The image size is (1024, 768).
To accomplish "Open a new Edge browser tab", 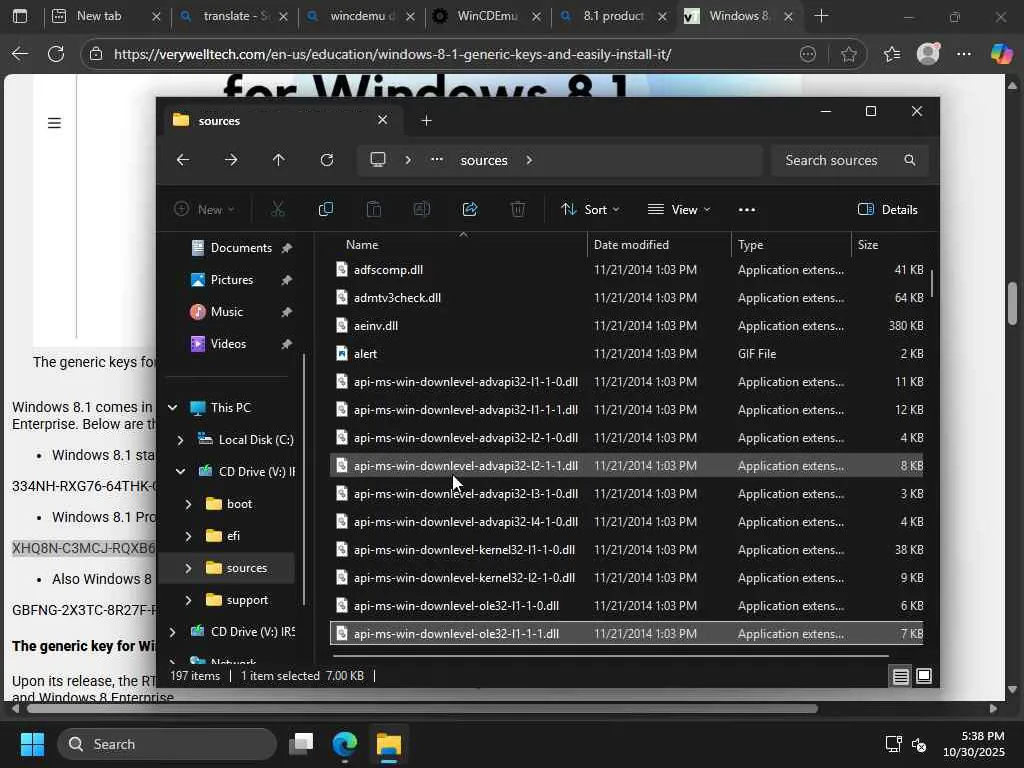I will (x=822, y=16).
